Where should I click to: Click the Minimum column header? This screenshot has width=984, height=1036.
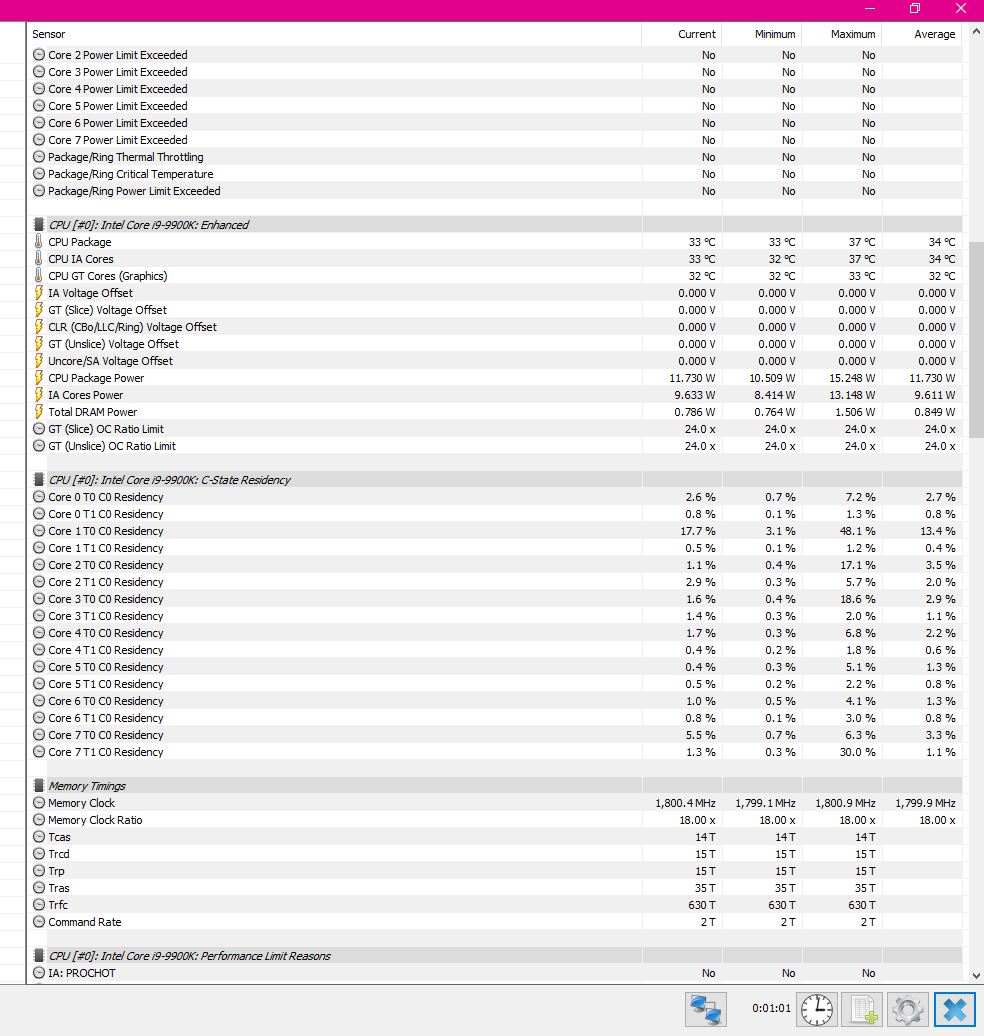click(x=761, y=34)
